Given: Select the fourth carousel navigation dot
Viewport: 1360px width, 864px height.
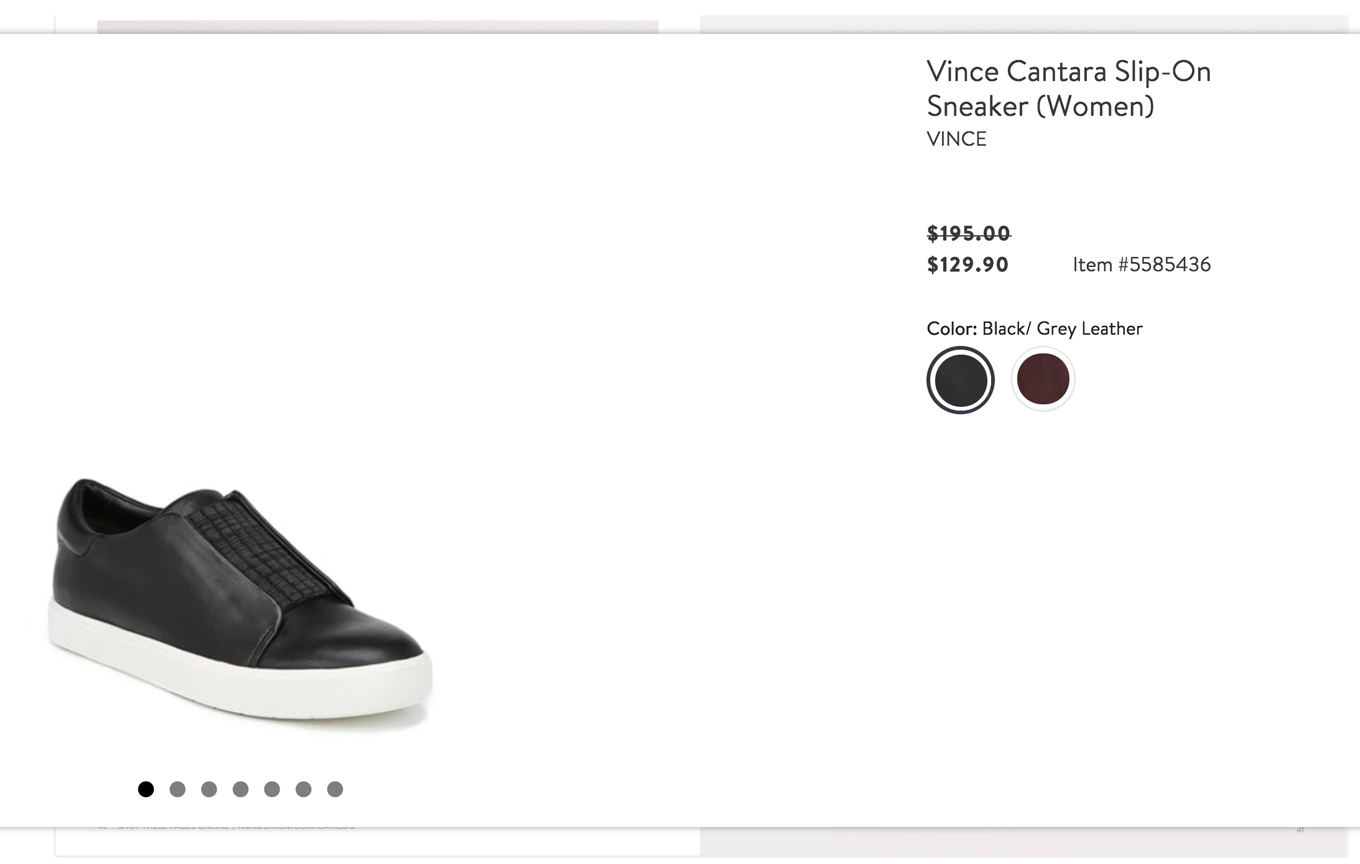Looking at the screenshot, I should pos(240,789).
